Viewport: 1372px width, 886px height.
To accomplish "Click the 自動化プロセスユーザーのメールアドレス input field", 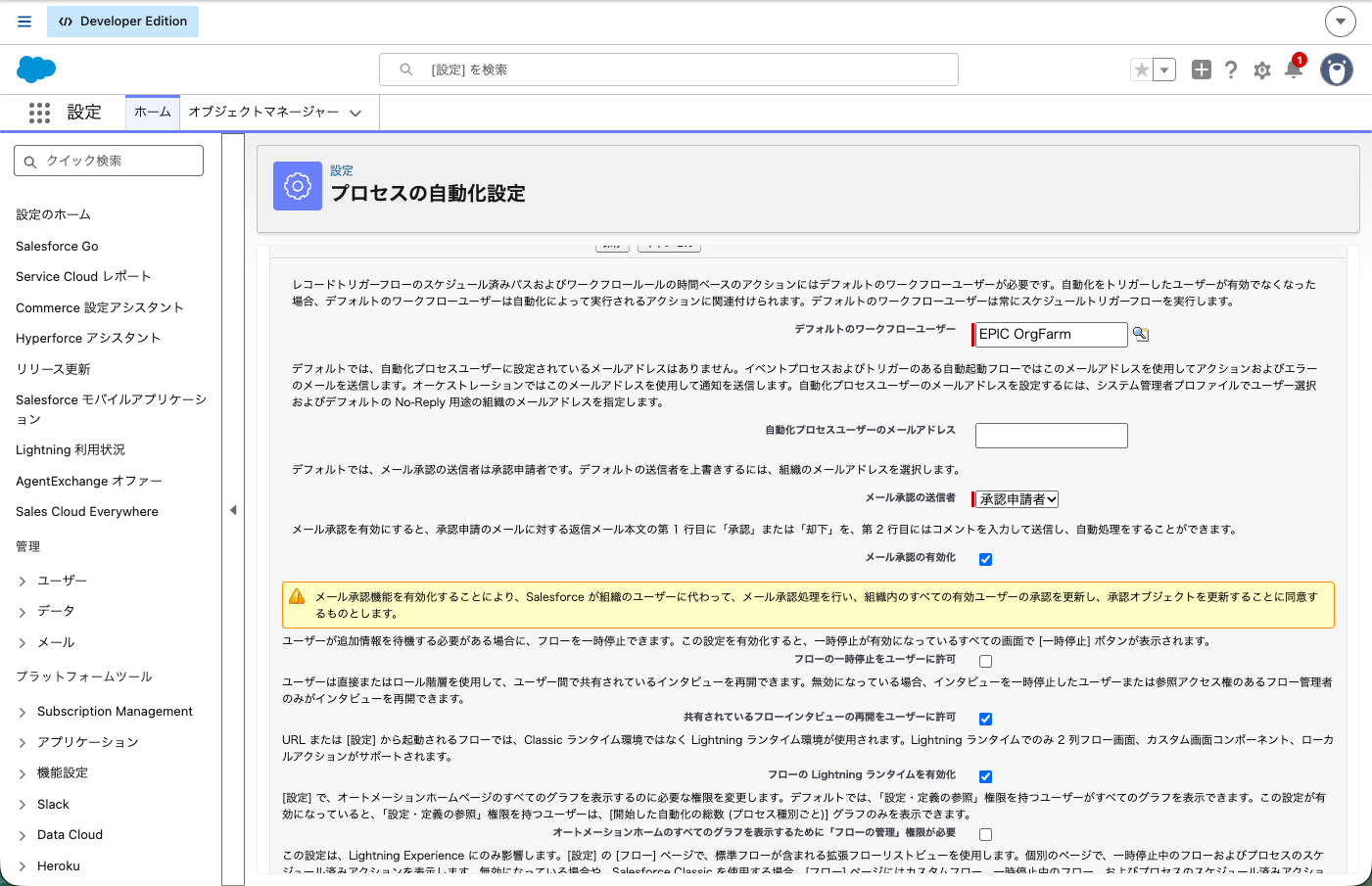I will pyautogui.click(x=1052, y=436).
